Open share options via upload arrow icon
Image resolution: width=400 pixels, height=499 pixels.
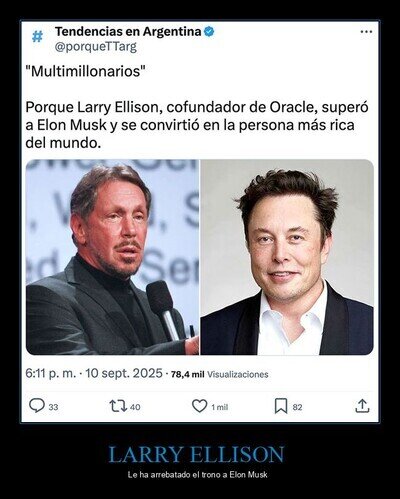point(362,406)
